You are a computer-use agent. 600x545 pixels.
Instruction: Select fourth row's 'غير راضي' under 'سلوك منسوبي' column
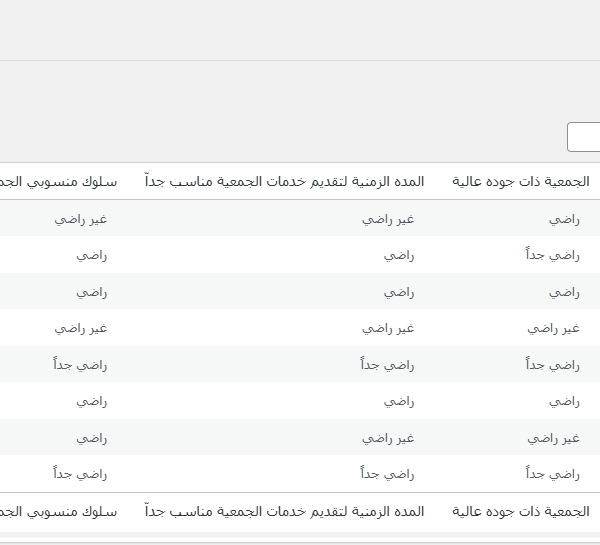tap(81, 329)
